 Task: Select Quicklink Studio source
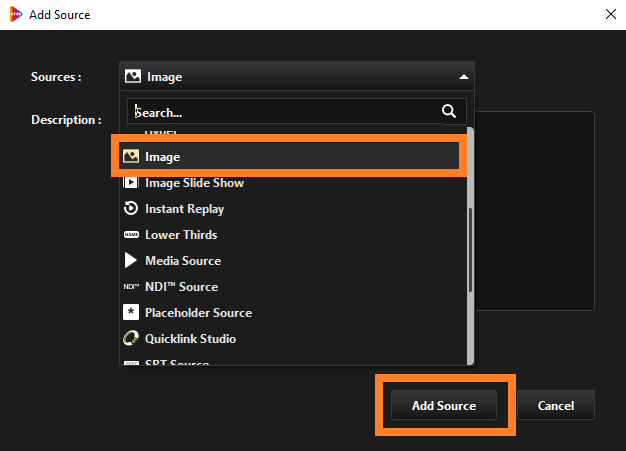pyautogui.click(x=293, y=338)
